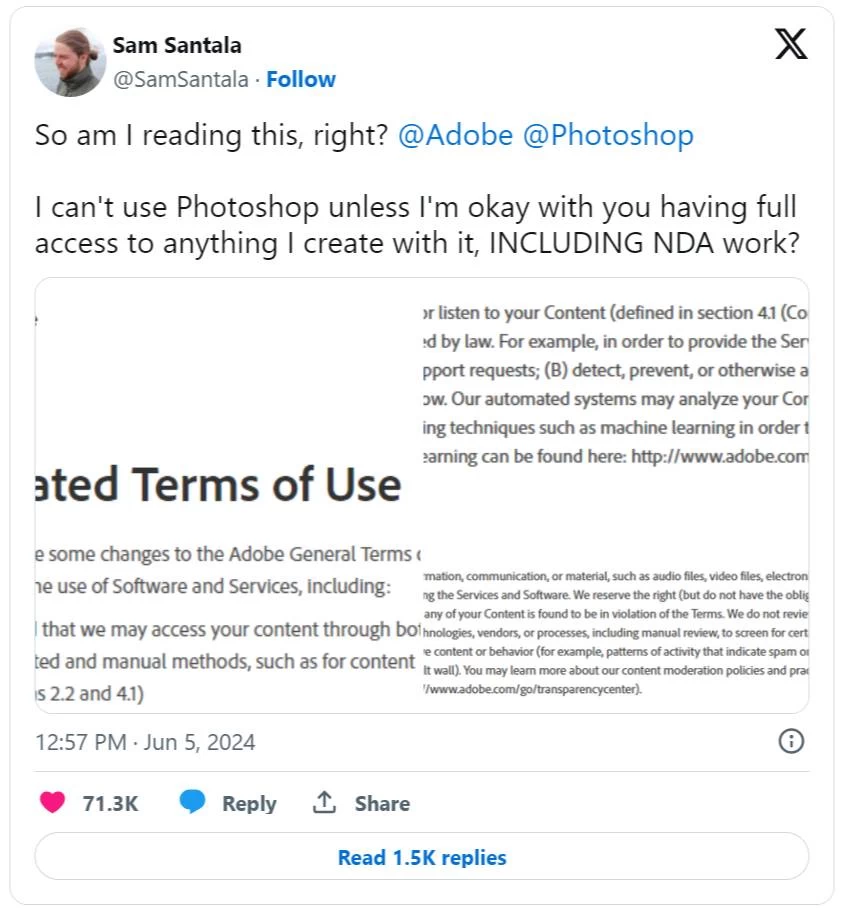Click the Share text label
Image resolution: width=843 pixels, height=908 pixels.
(x=382, y=803)
